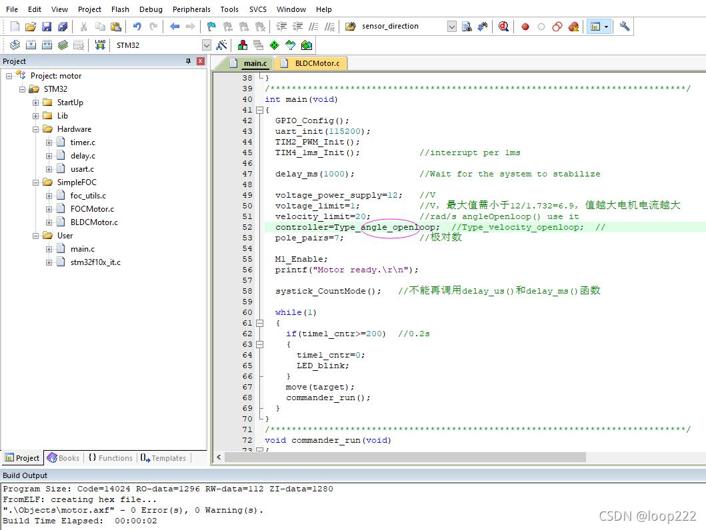Select usart.c in the project tree
Viewport: 706px width, 530px height.
(x=82, y=169)
